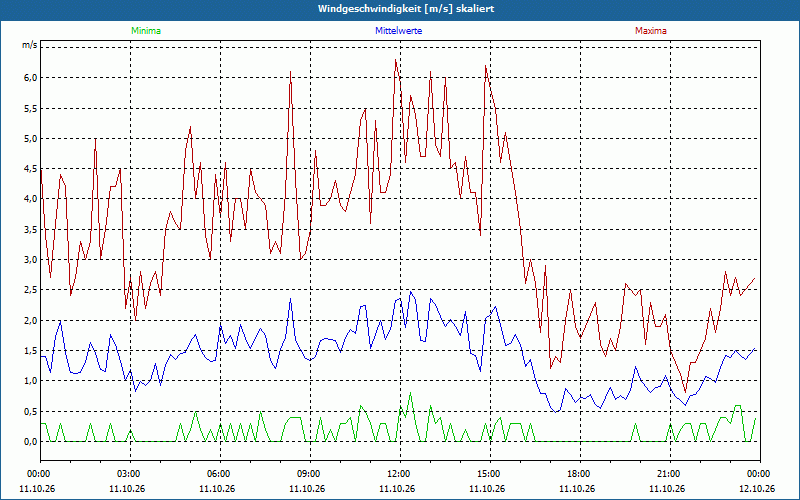Click the 0,0 y-axis value label
Image resolution: width=800 pixels, height=500 pixels.
click(30, 442)
